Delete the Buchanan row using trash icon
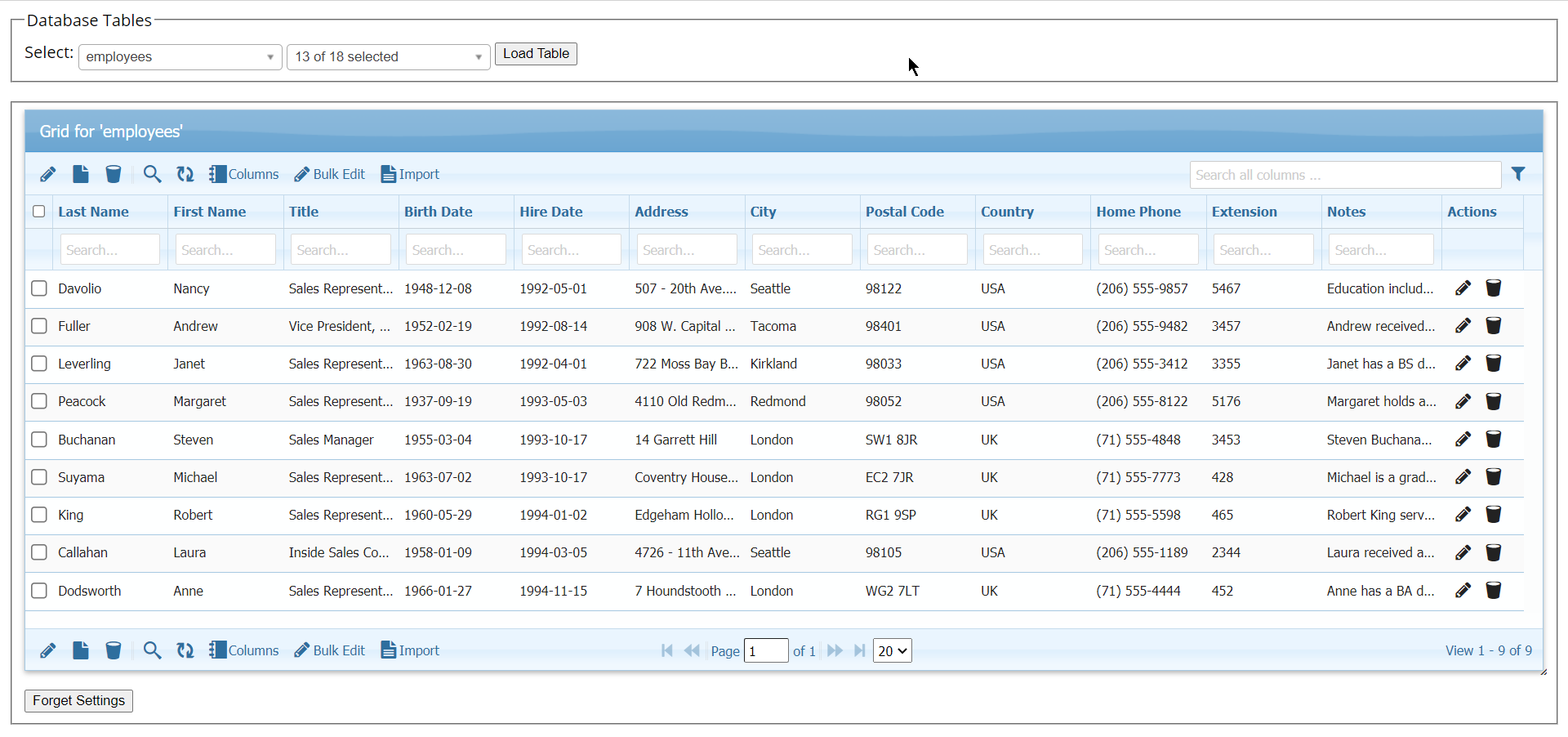 click(x=1494, y=440)
